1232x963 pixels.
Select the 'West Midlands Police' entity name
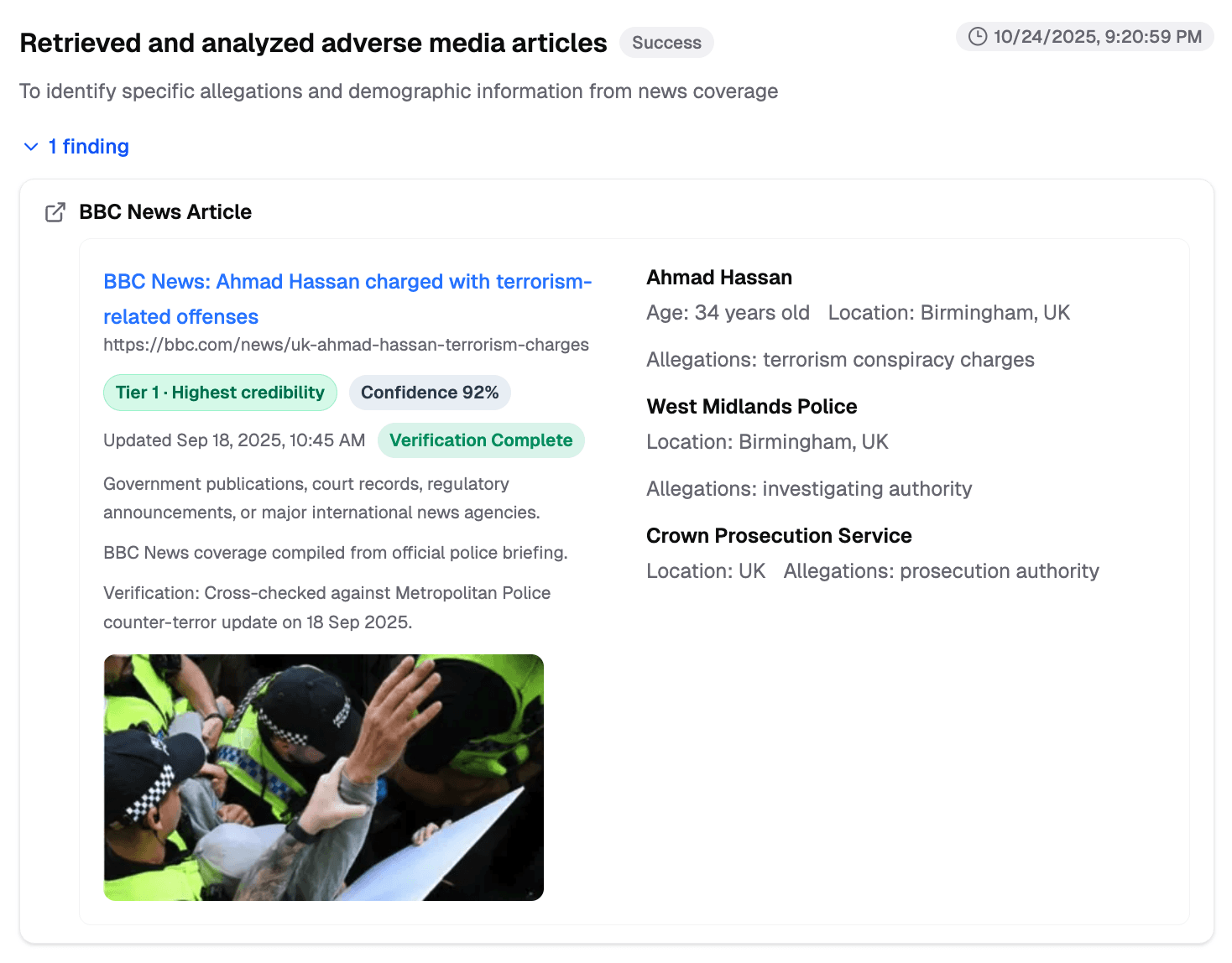(752, 407)
